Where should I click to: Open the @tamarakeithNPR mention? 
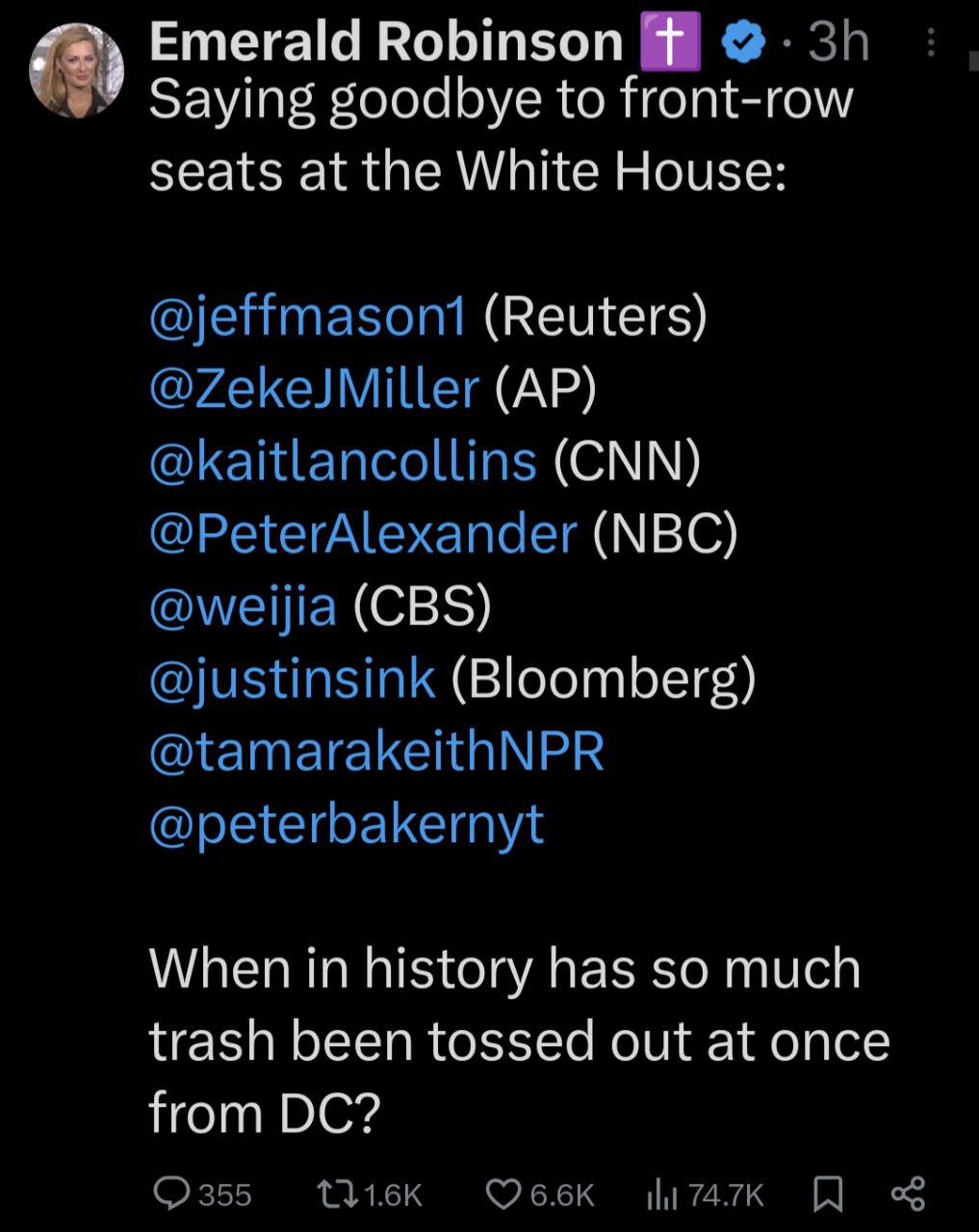(376, 751)
